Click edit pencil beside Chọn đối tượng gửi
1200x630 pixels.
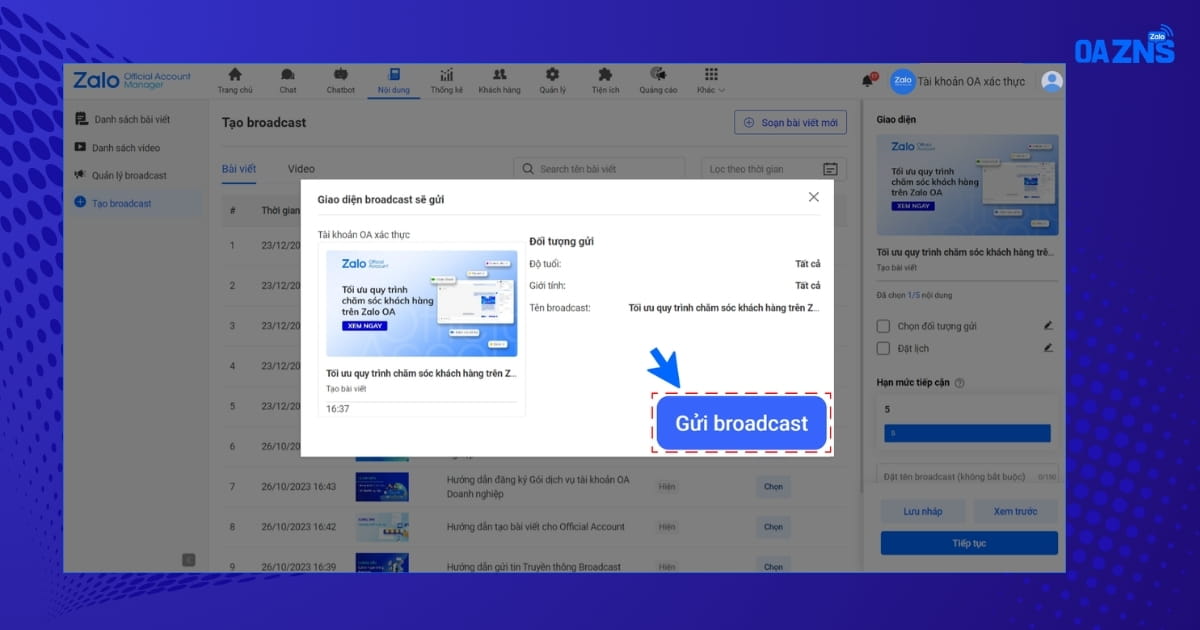tap(1048, 326)
